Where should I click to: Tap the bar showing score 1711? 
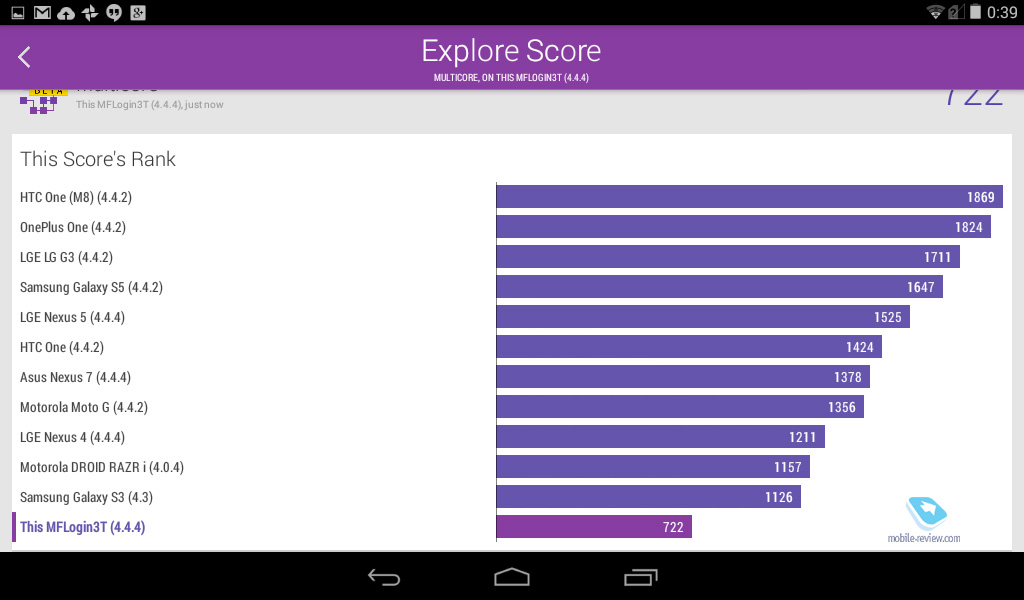click(x=728, y=257)
